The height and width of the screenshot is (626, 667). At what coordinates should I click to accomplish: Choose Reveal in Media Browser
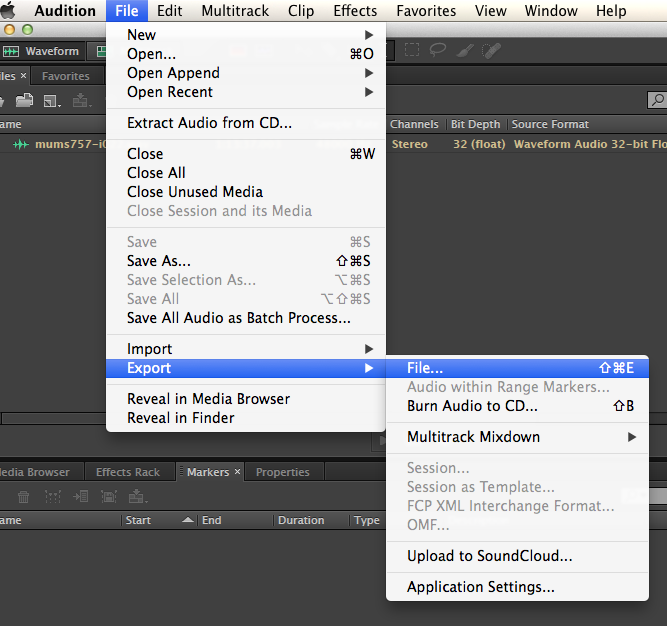(x=246, y=399)
